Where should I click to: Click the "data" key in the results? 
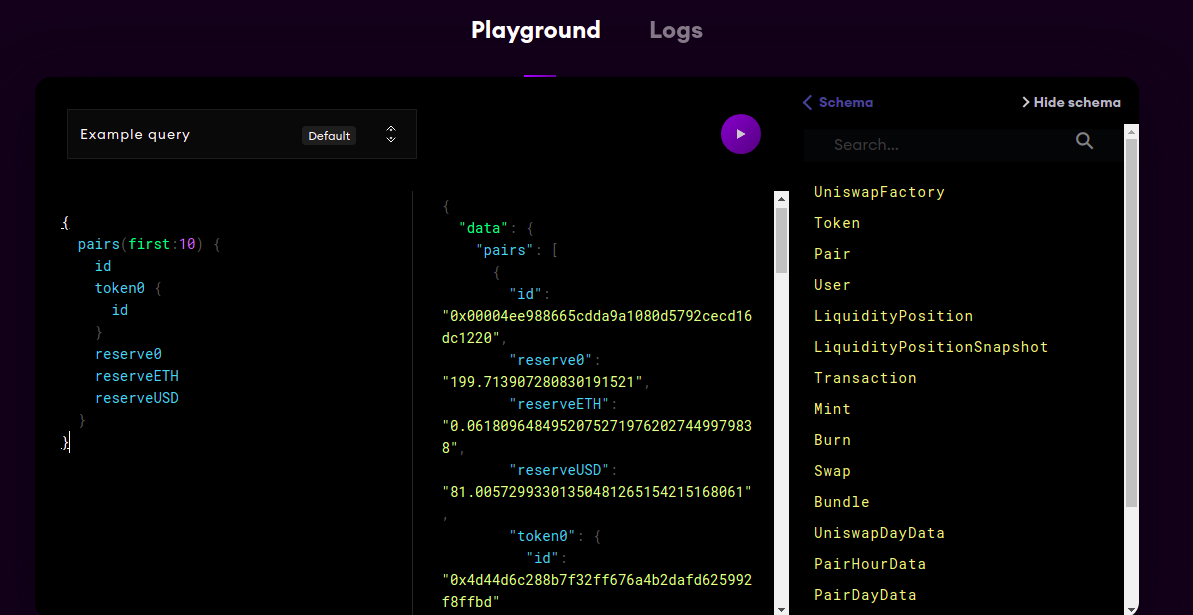(484, 228)
